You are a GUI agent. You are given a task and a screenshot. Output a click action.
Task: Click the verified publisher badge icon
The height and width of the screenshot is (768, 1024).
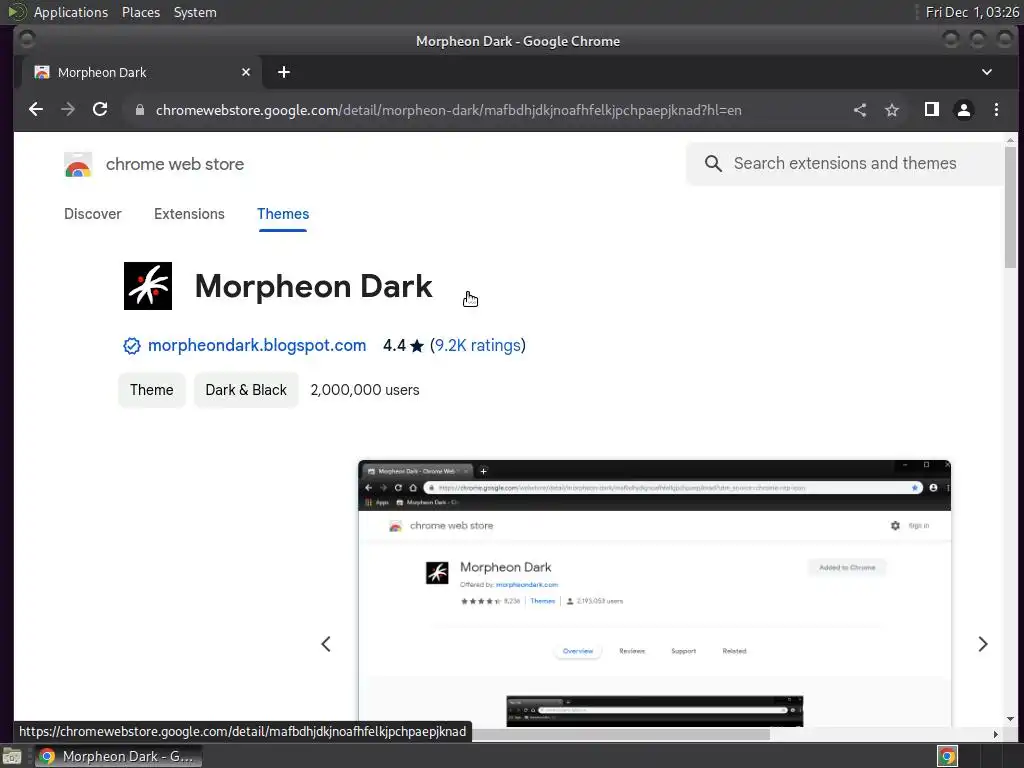pyautogui.click(x=132, y=346)
